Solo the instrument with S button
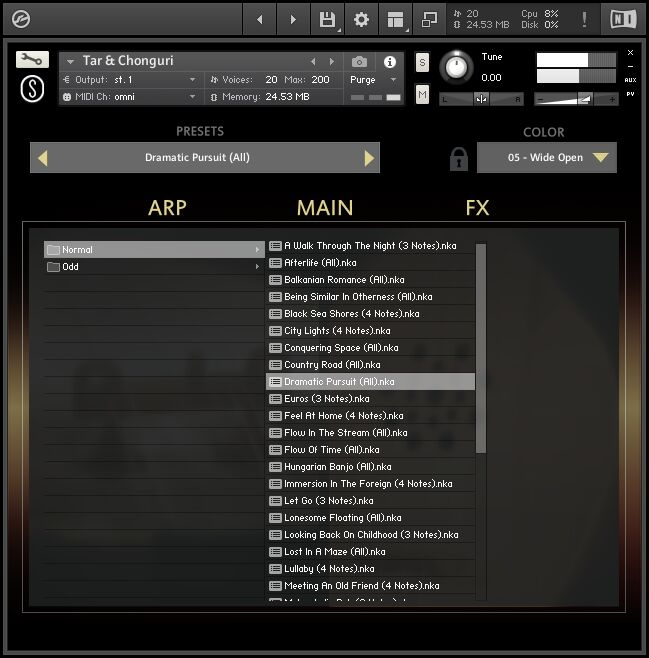This screenshot has height=658, width=649. click(422, 63)
